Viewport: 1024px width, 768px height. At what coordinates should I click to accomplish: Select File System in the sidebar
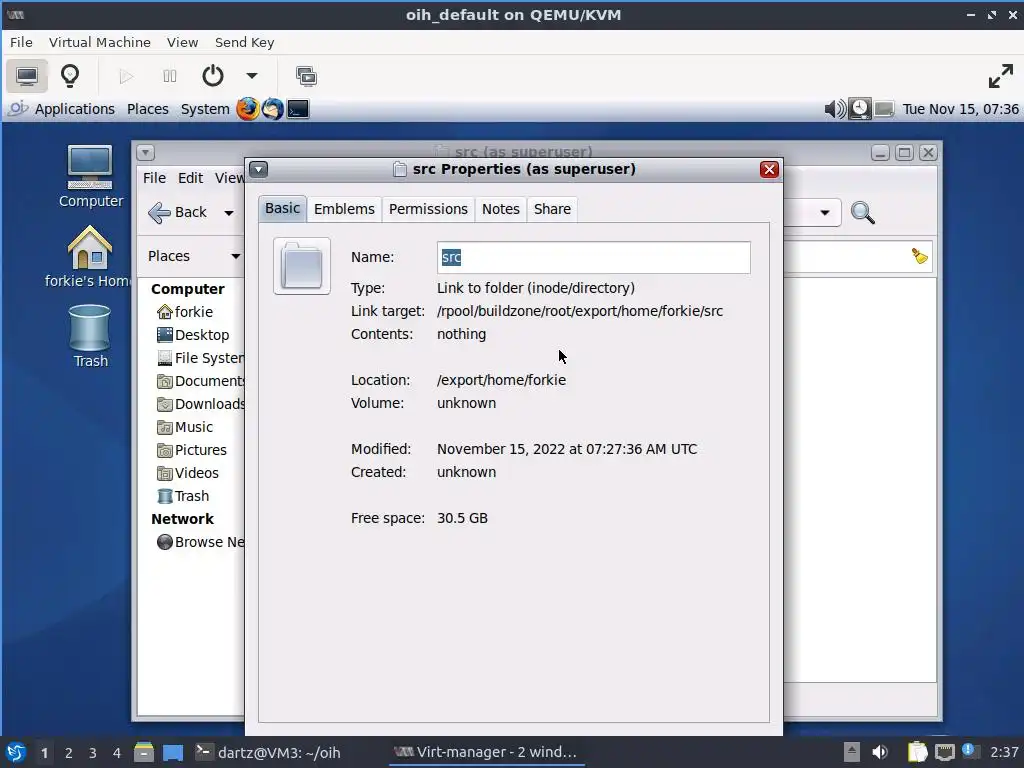(x=201, y=358)
